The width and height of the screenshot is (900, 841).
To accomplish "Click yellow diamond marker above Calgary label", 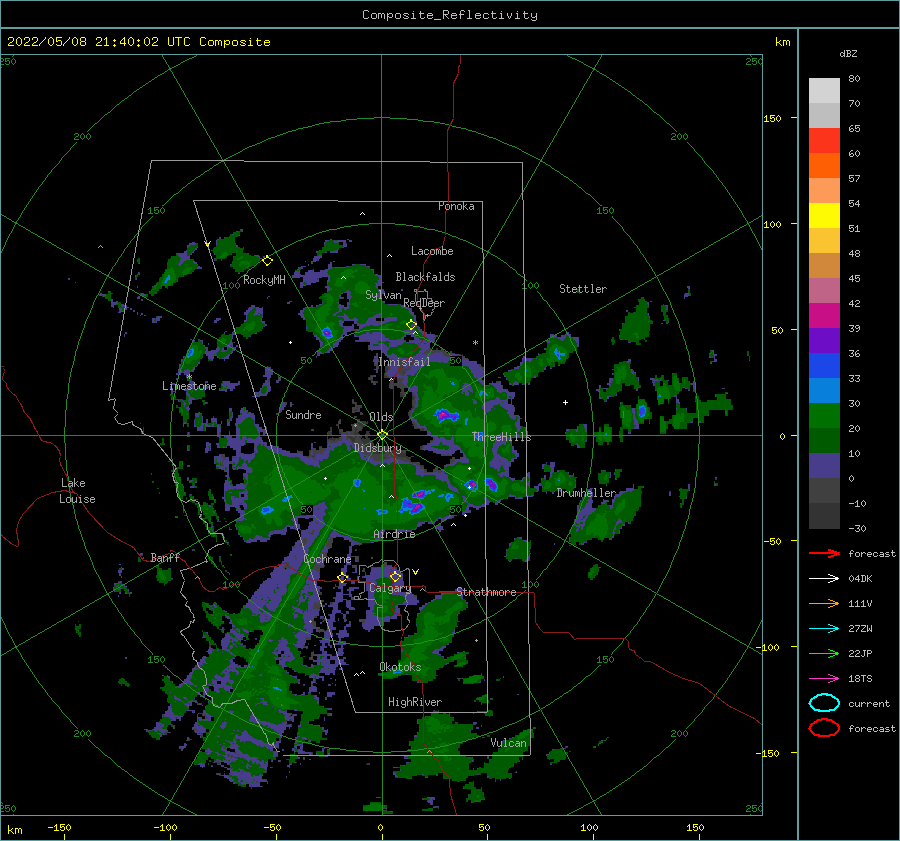I will coord(395,576).
